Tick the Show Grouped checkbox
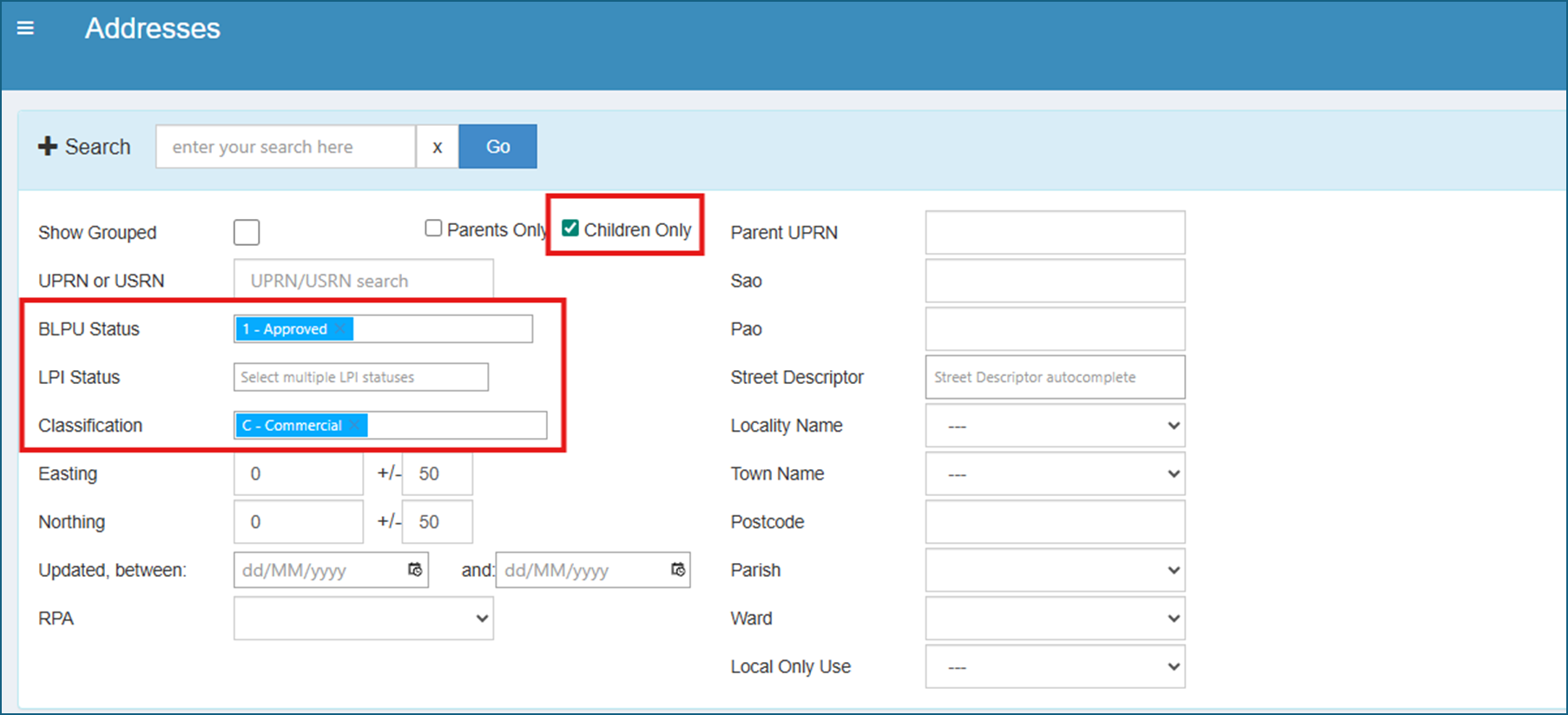The image size is (1568, 715). (247, 233)
